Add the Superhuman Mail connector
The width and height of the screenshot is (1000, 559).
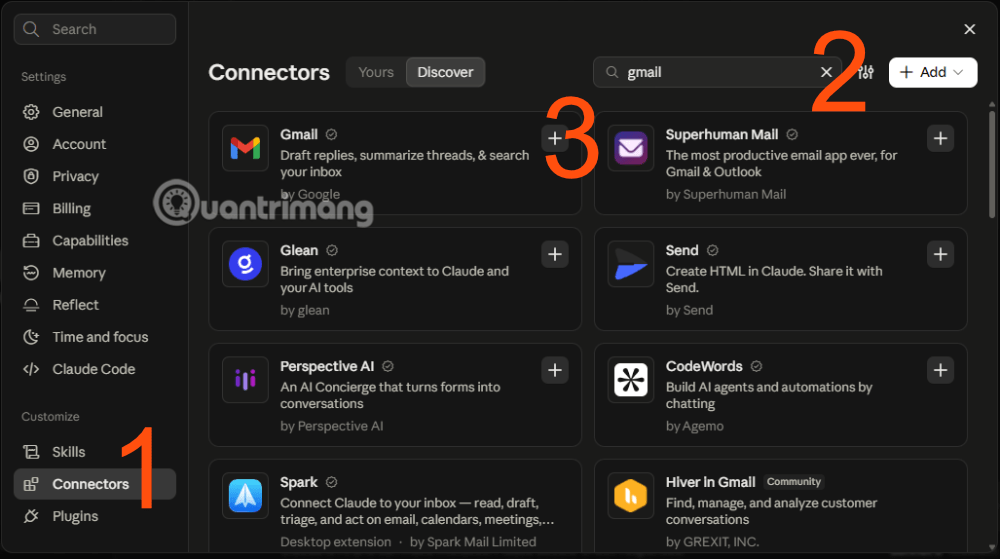tap(940, 138)
